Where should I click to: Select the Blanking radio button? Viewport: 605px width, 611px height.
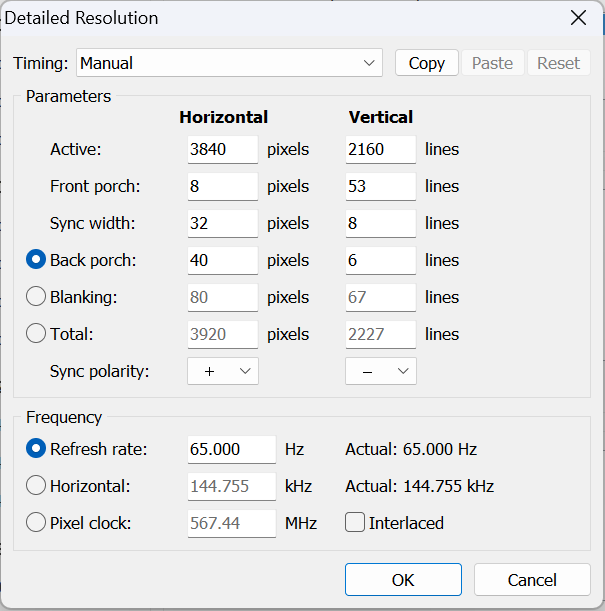point(36,297)
